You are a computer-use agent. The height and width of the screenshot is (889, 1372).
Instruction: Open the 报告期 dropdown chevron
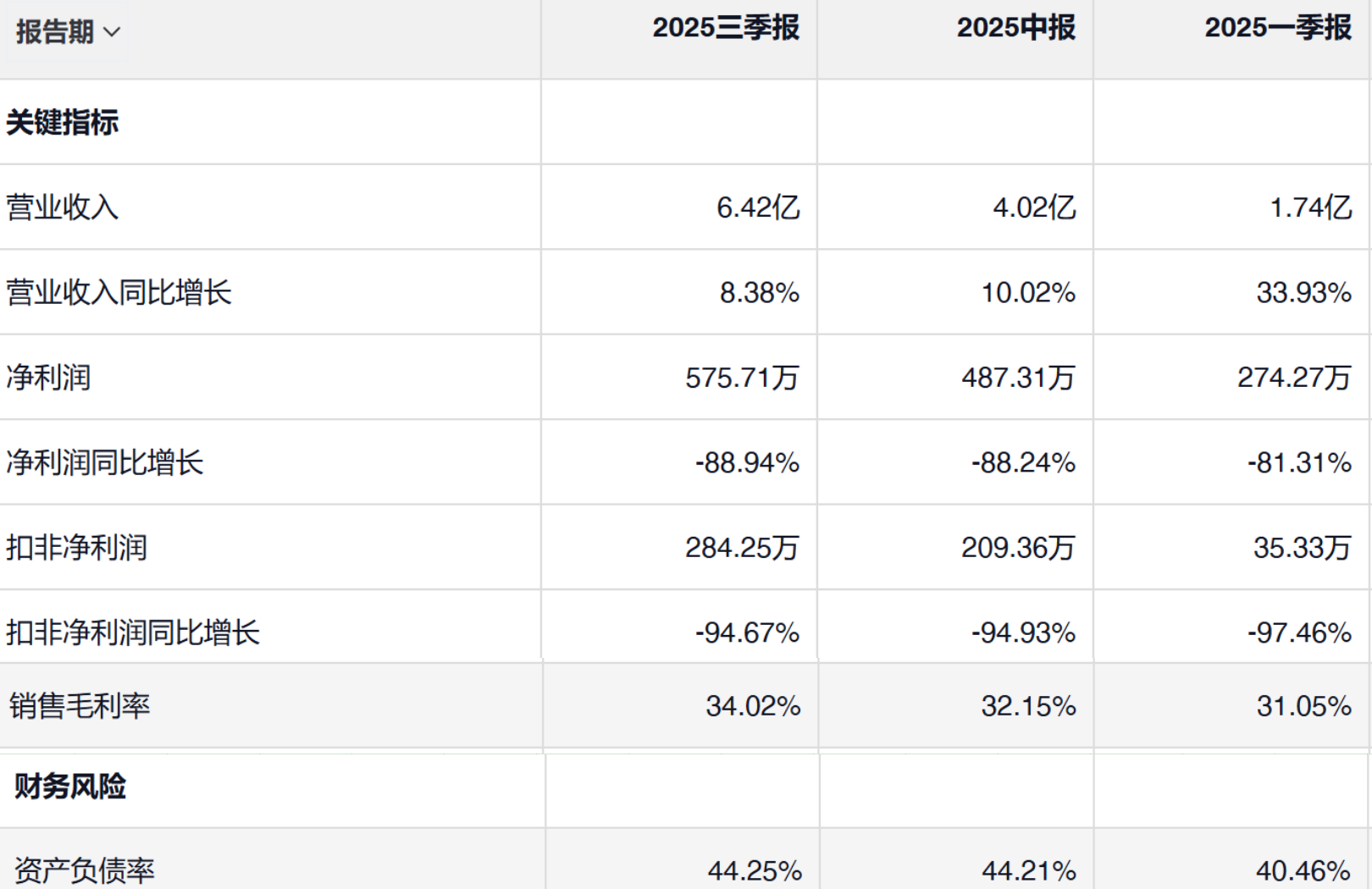point(112,32)
